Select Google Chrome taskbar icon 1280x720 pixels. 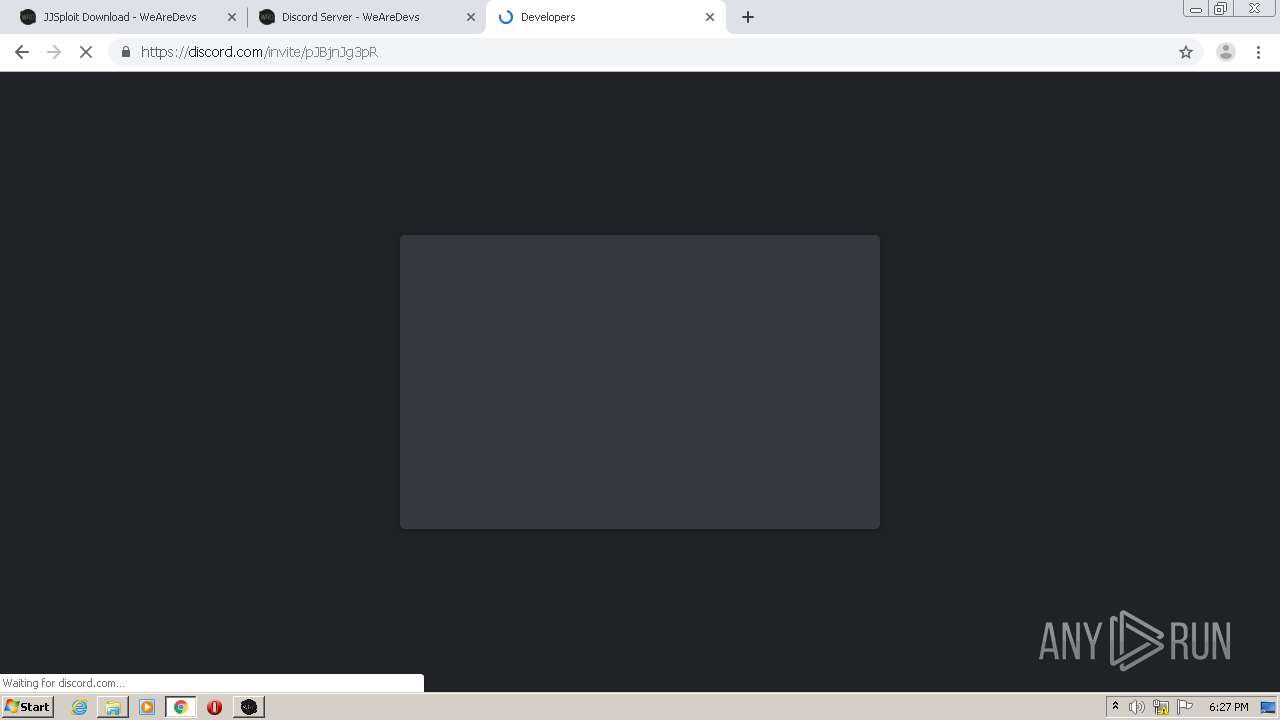tap(181, 707)
